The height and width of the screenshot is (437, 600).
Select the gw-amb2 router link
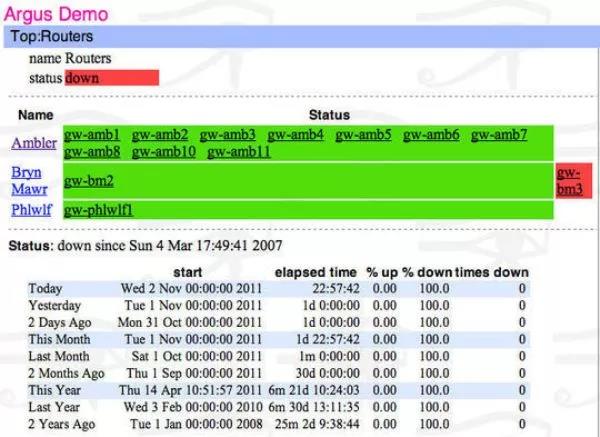coord(160,135)
